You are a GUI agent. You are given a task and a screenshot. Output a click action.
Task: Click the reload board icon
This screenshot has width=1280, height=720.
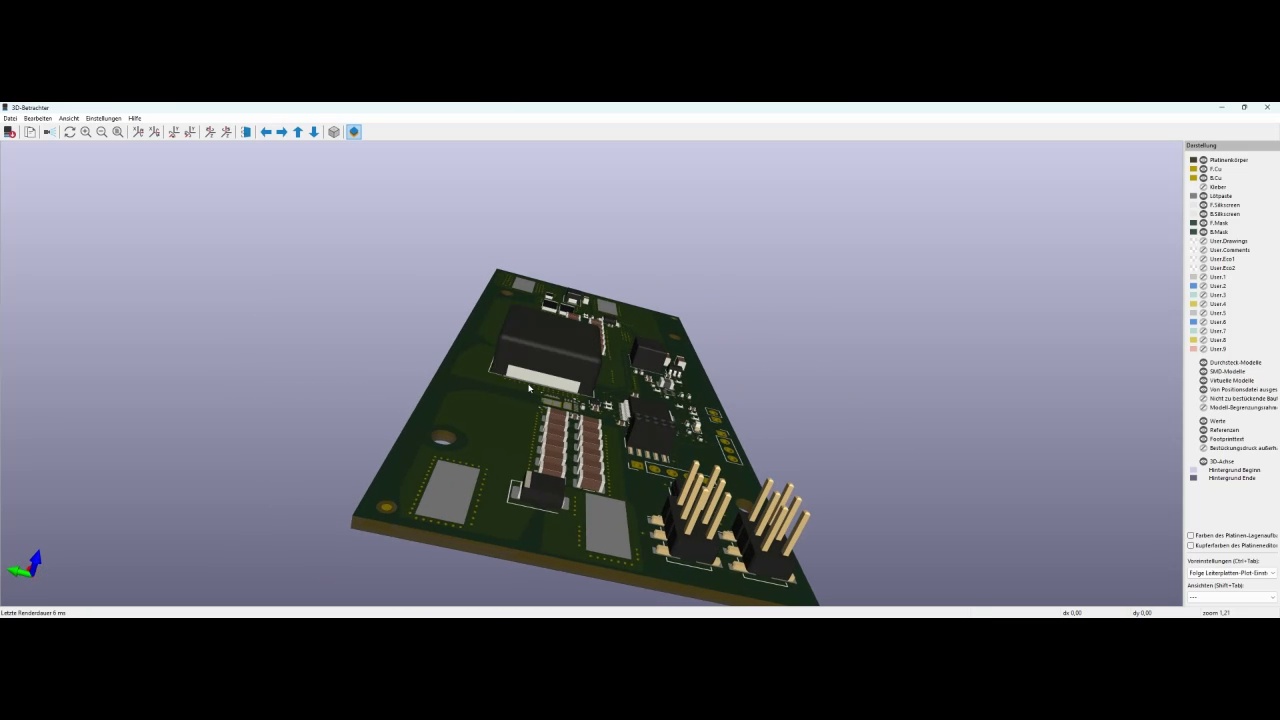[x=10, y=132]
